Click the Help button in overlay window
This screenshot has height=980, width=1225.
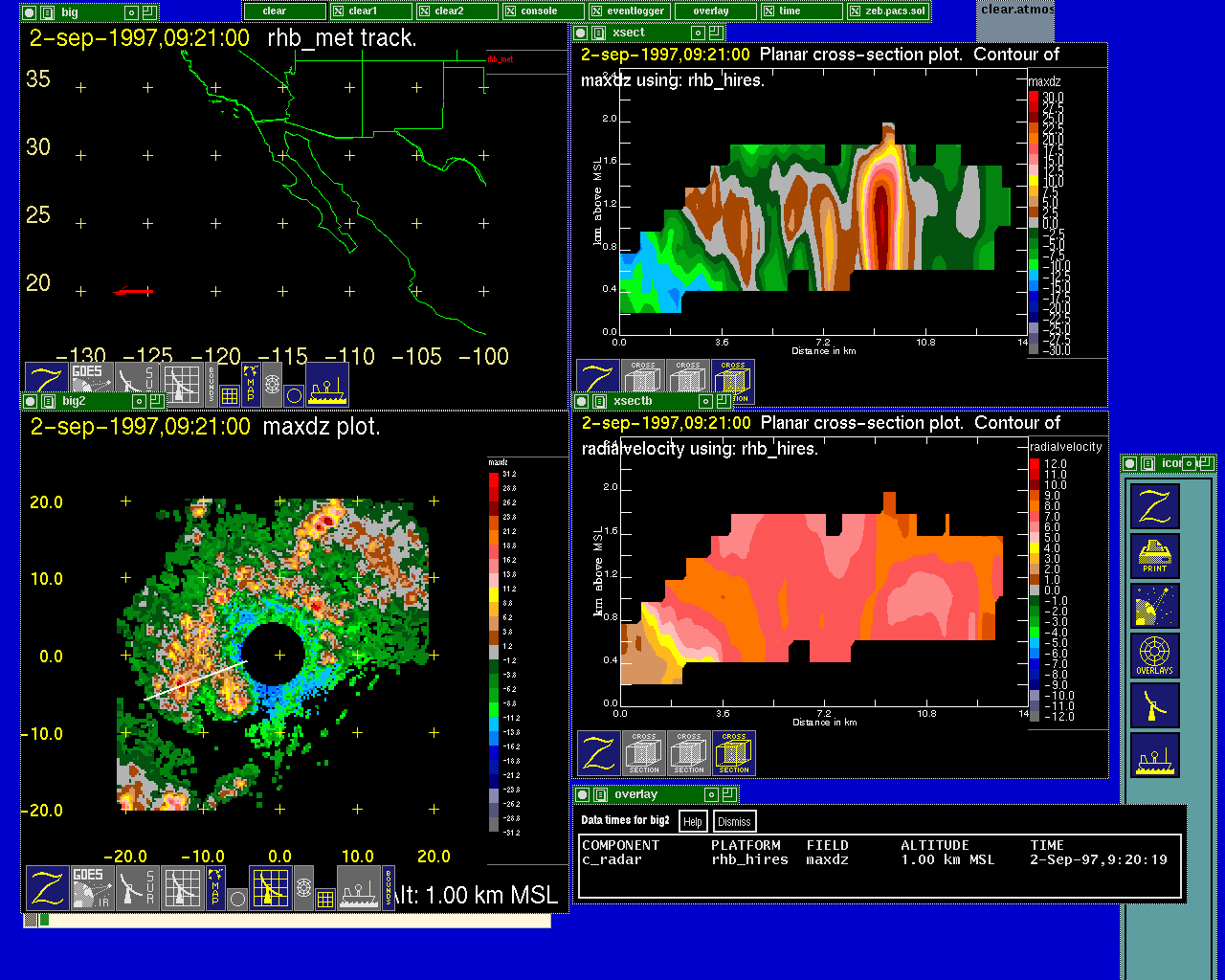[x=693, y=821]
